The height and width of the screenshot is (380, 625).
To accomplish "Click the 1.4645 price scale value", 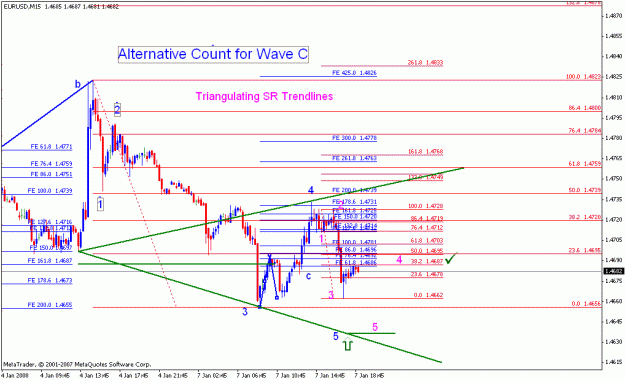I will pos(613,321).
